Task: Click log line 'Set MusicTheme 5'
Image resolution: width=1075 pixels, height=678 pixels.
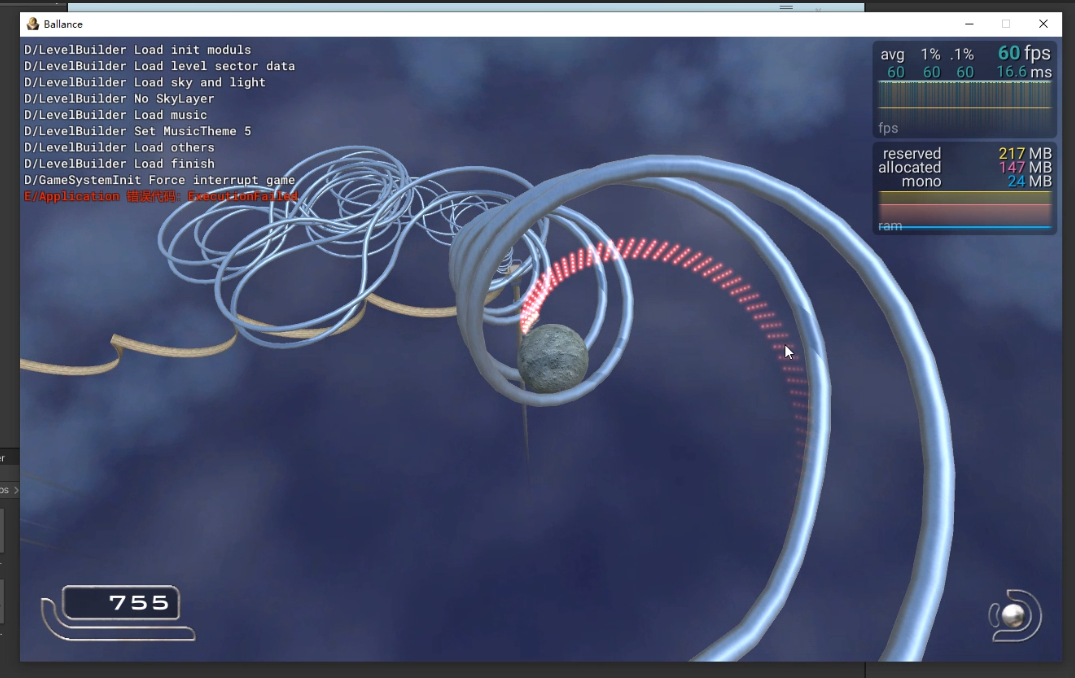Action: (x=138, y=132)
